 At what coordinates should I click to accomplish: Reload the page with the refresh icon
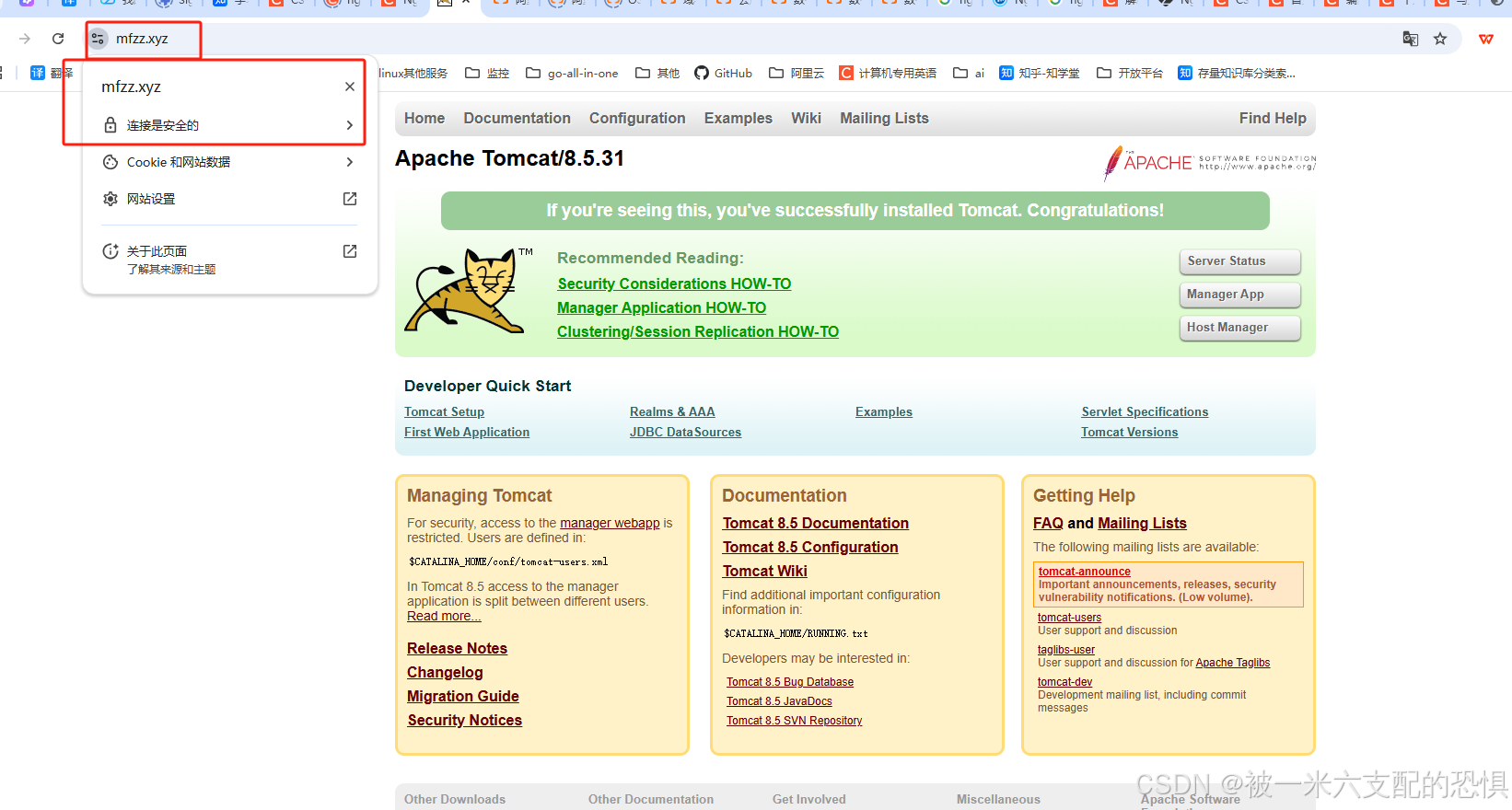tap(58, 39)
